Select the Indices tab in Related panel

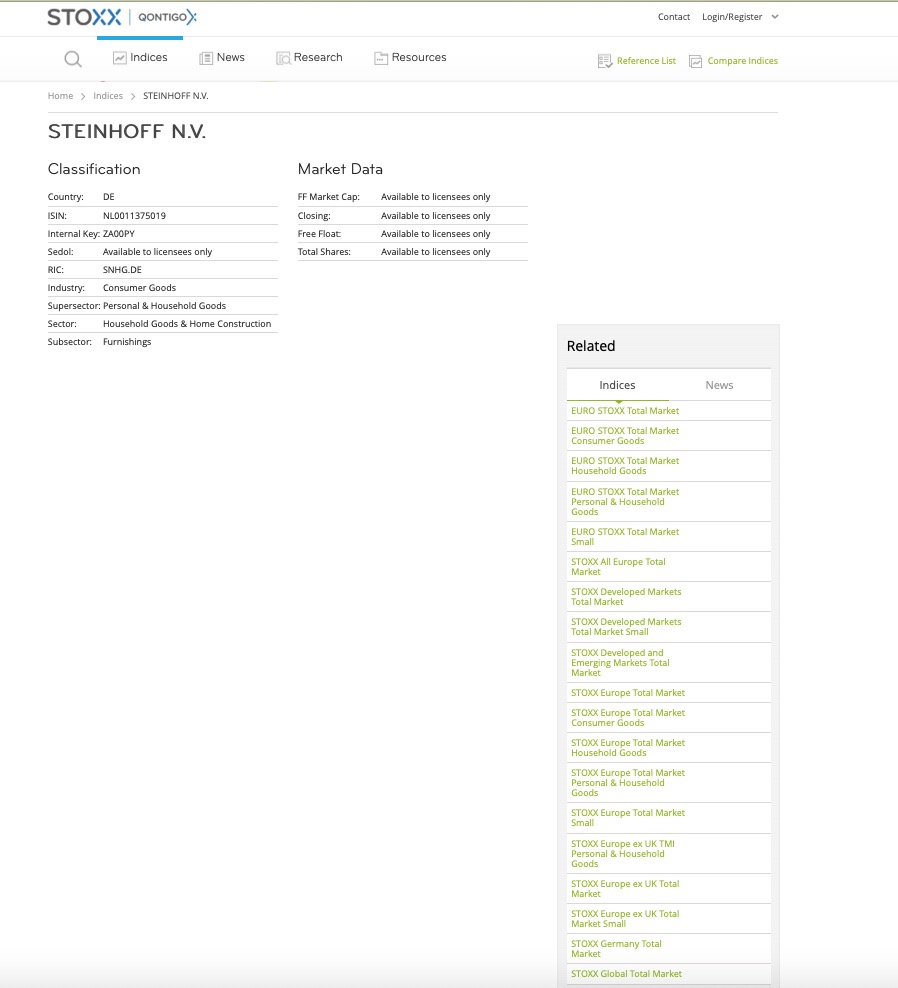[617, 384]
